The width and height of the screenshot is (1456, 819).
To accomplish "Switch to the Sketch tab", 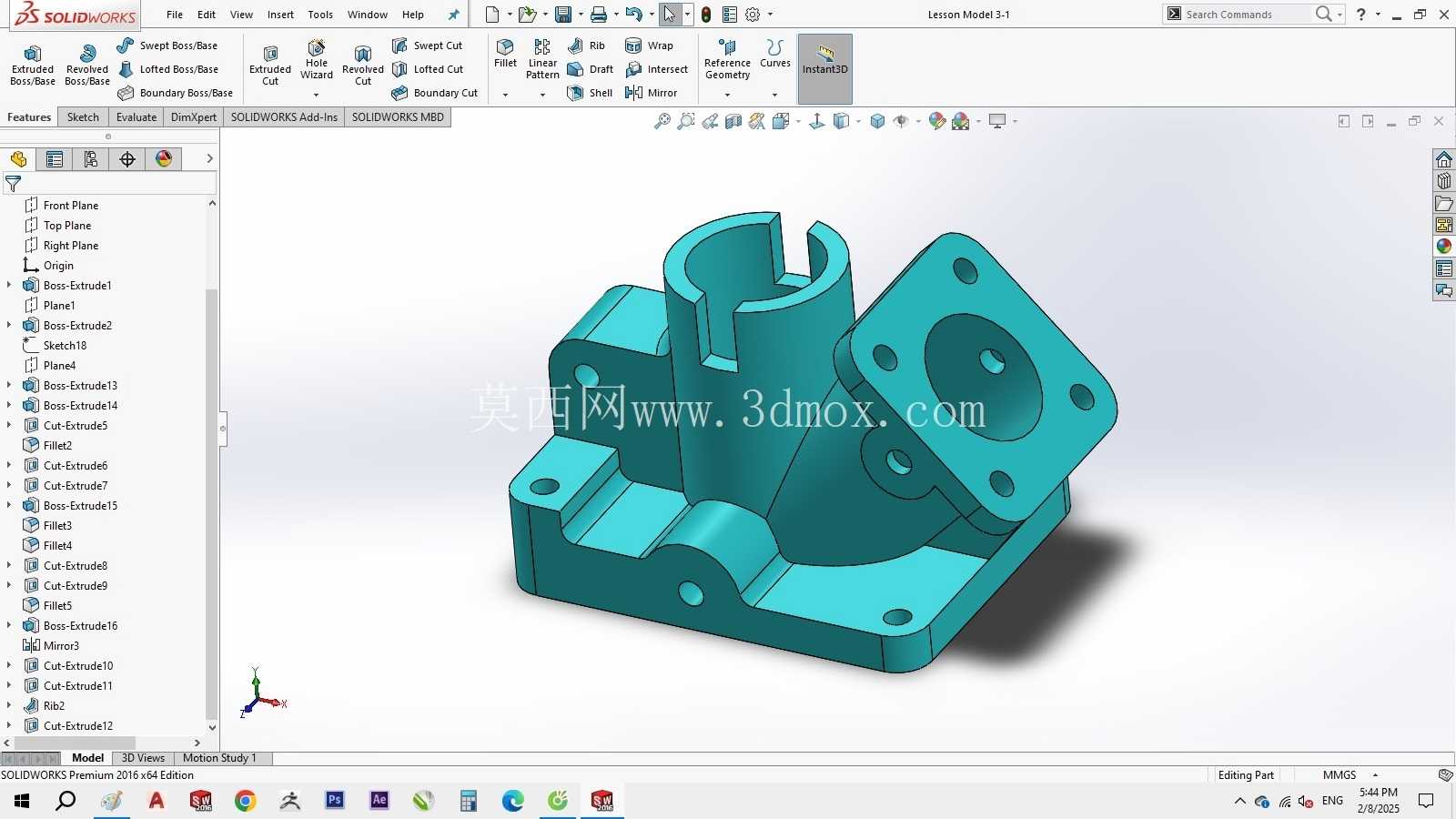I will (x=83, y=117).
